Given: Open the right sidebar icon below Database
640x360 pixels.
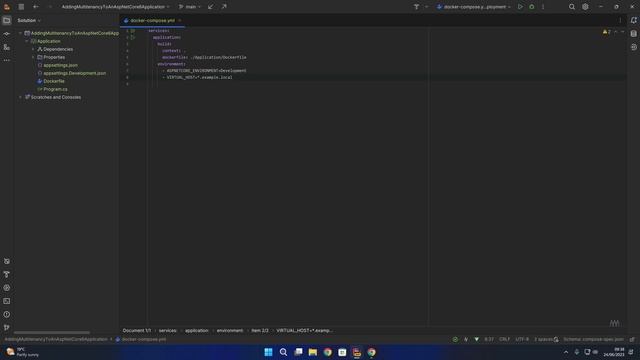Looking at the screenshot, I should pos(633,47).
